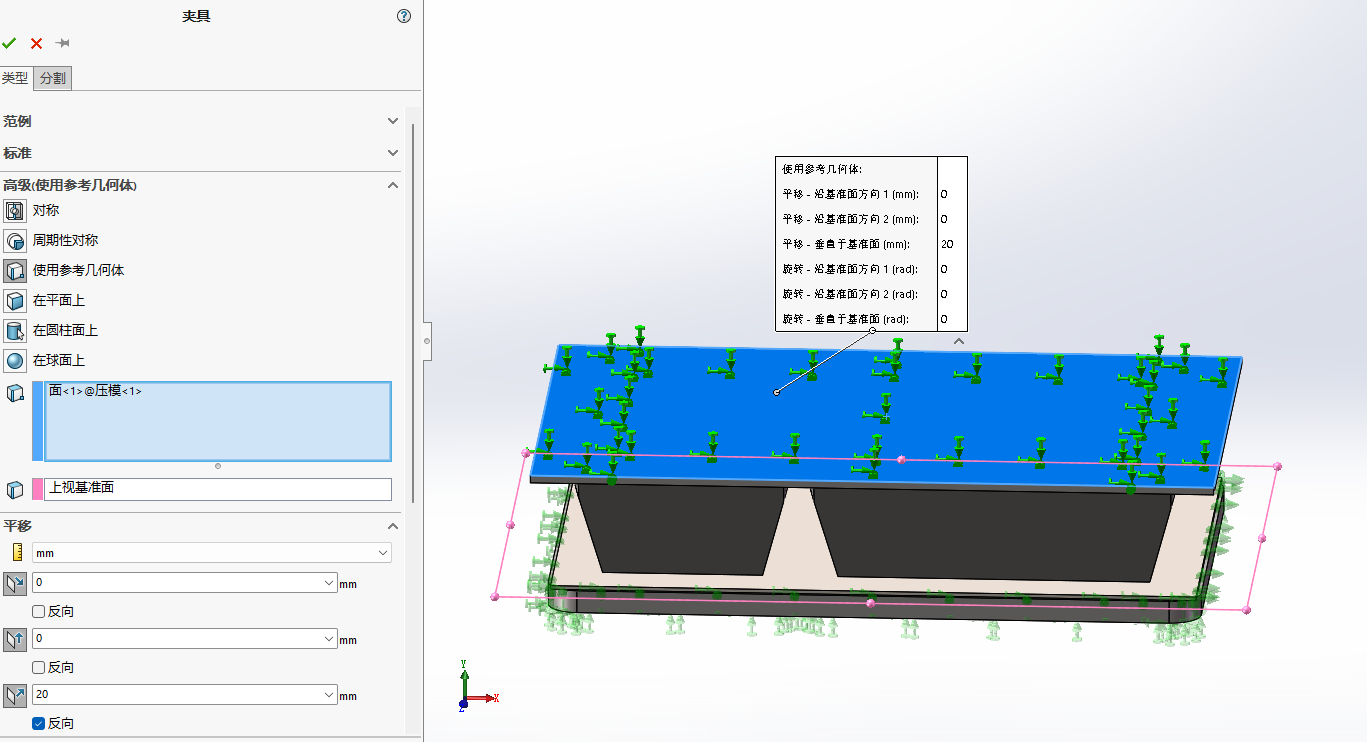
Task: Toggle the direction 1 translation icon
Action: point(15,583)
